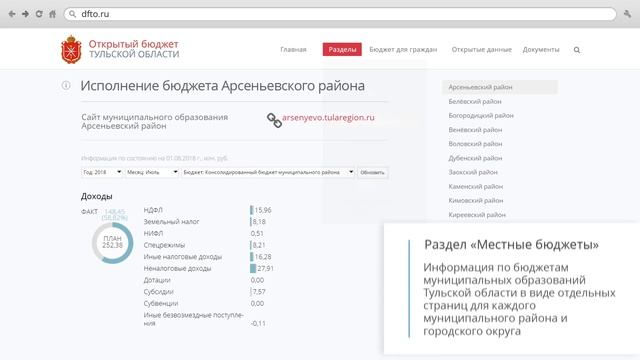
Task: Click the Земельный налог row label
Action: (x=171, y=222)
